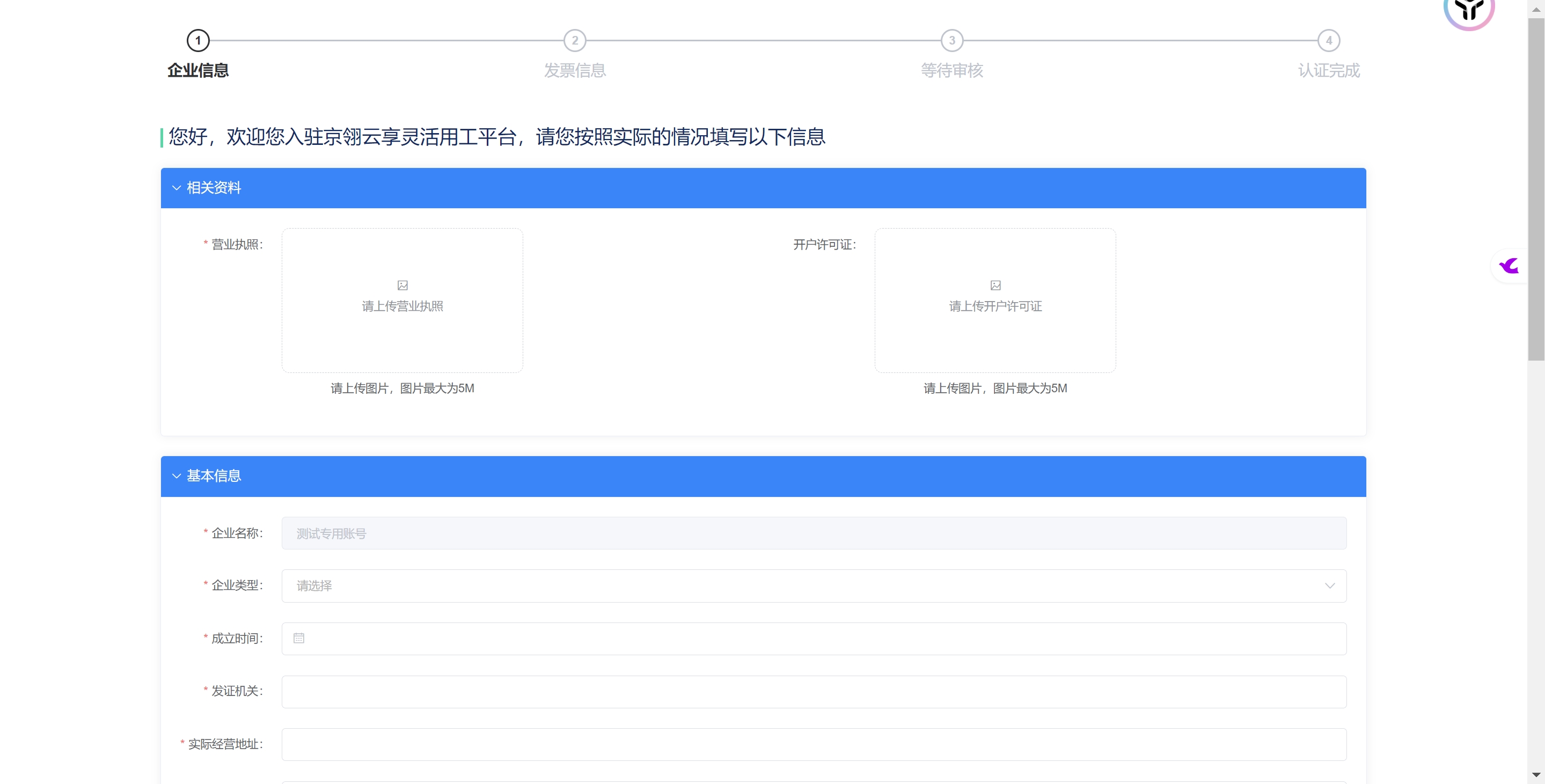Click the 营业执照 field label
The height and width of the screenshot is (784, 1545).
[237, 245]
